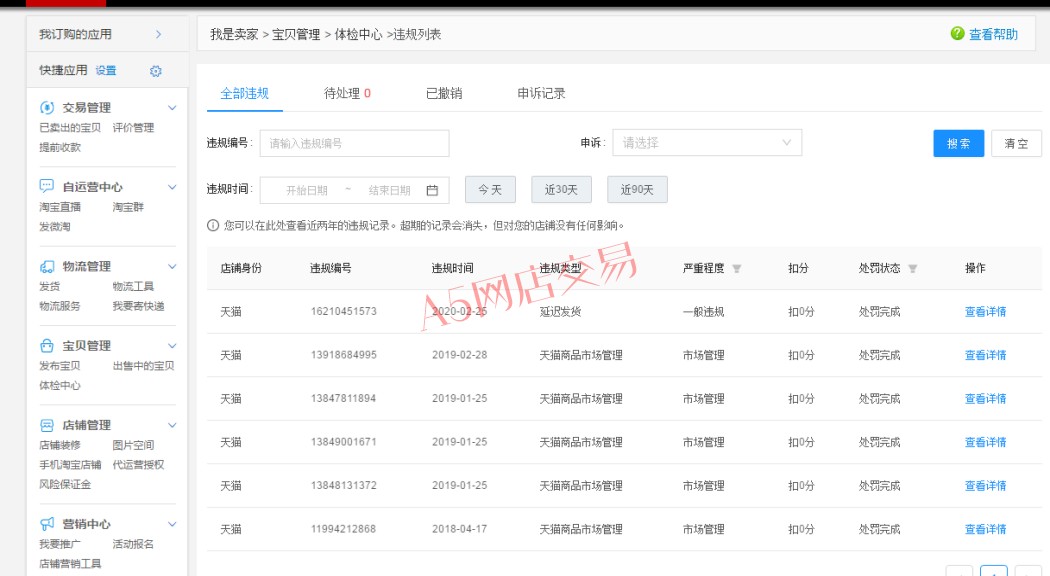Open 店铺装修 in sidebar
Viewport: 1050px width, 576px height.
click(x=60, y=445)
